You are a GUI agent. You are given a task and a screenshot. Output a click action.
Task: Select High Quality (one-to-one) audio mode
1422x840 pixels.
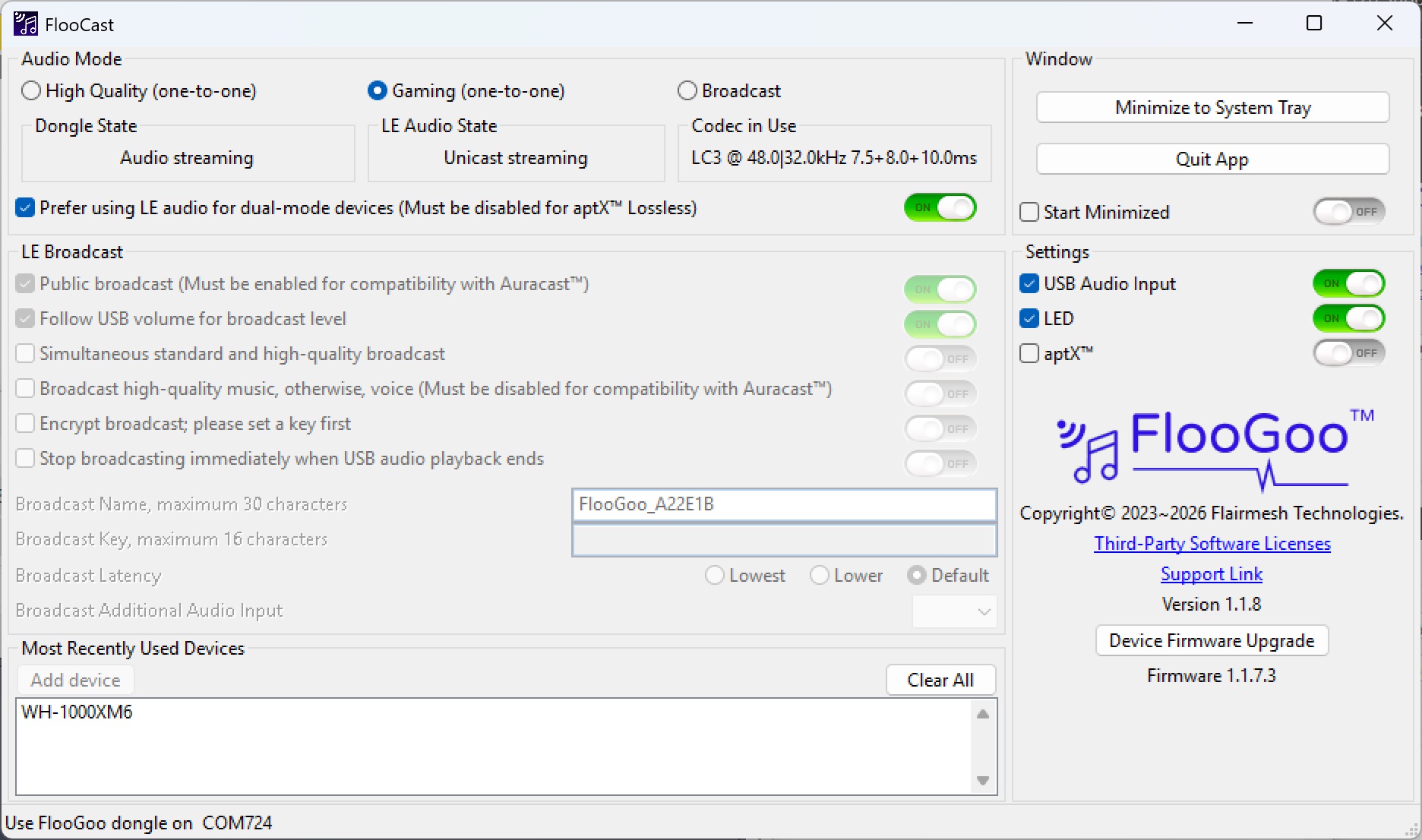(140, 91)
